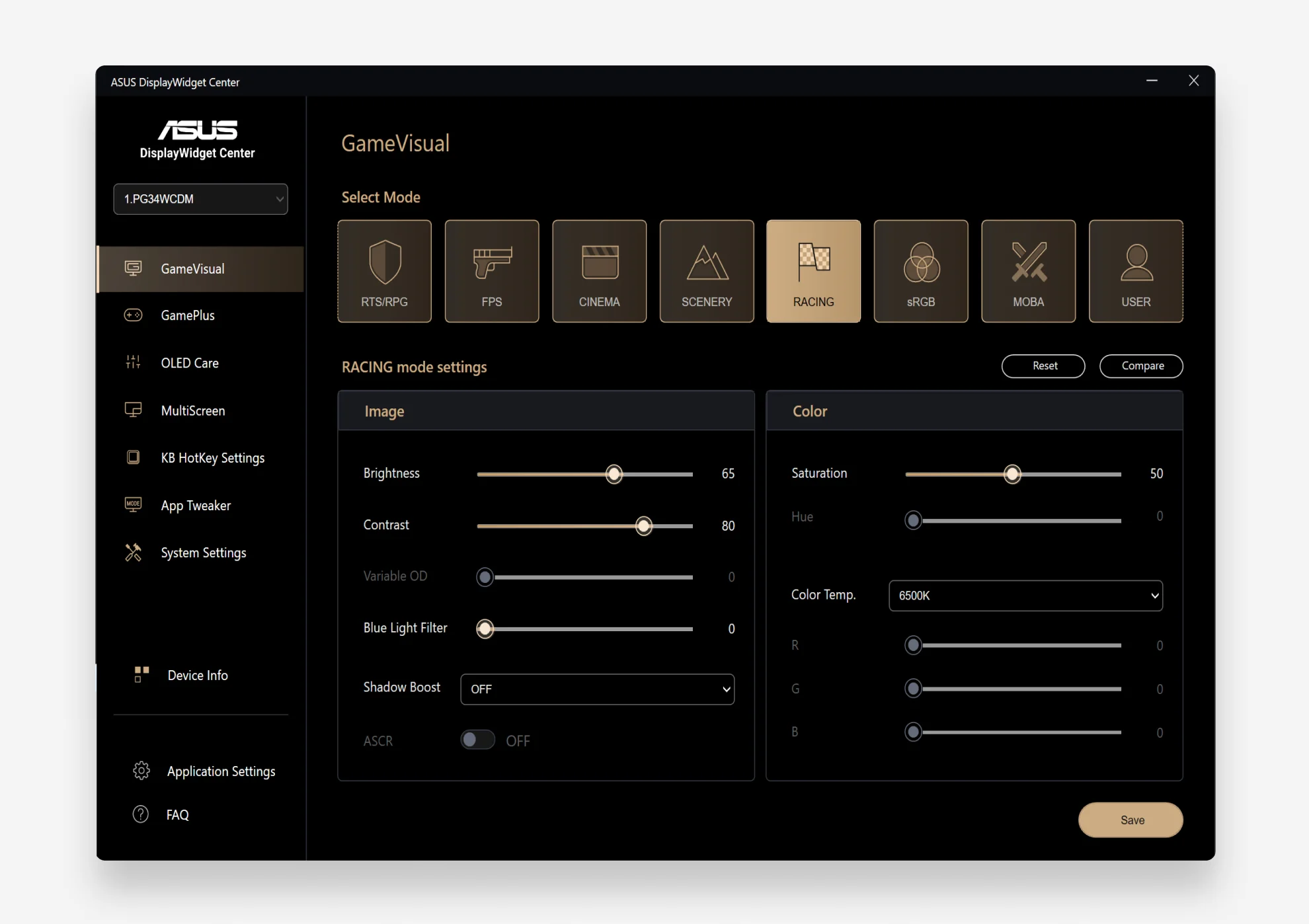Screen dimensions: 1309x924
Task: Expand the Shadow Boost dropdown
Action: point(597,689)
